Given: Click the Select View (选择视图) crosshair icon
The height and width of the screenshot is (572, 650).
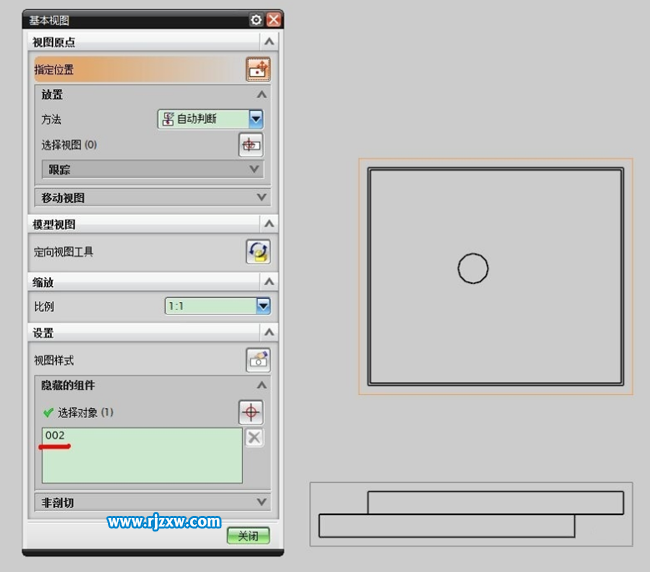Looking at the screenshot, I should click(x=251, y=145).
